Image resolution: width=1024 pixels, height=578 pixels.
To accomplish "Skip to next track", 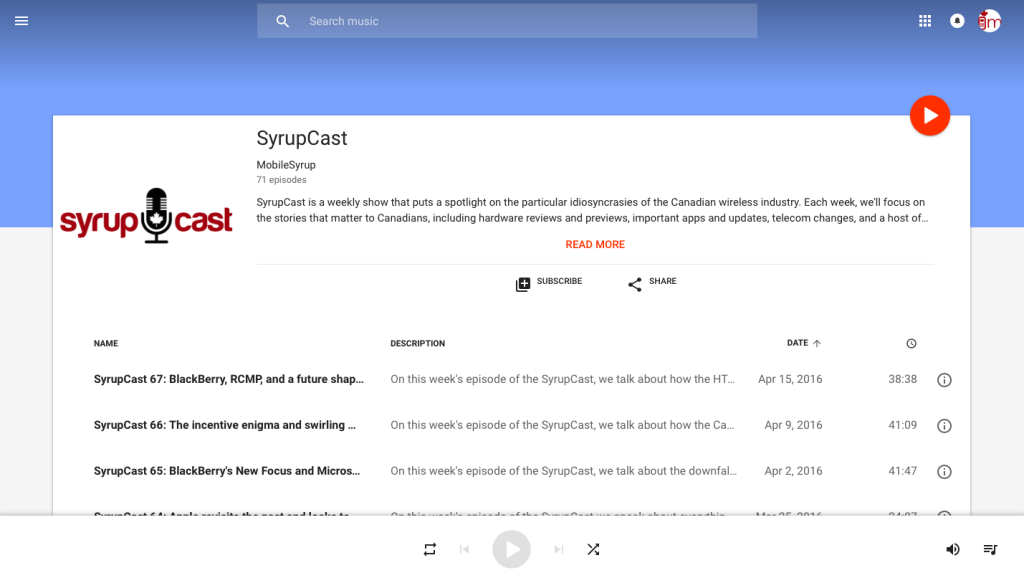I will [x=558, y=549].
